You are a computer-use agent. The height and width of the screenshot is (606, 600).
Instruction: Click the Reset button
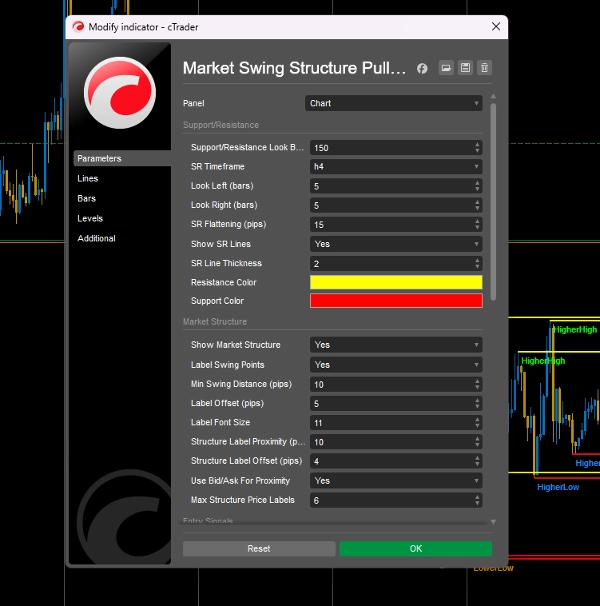pyautogui.click(x=259, y=549)
